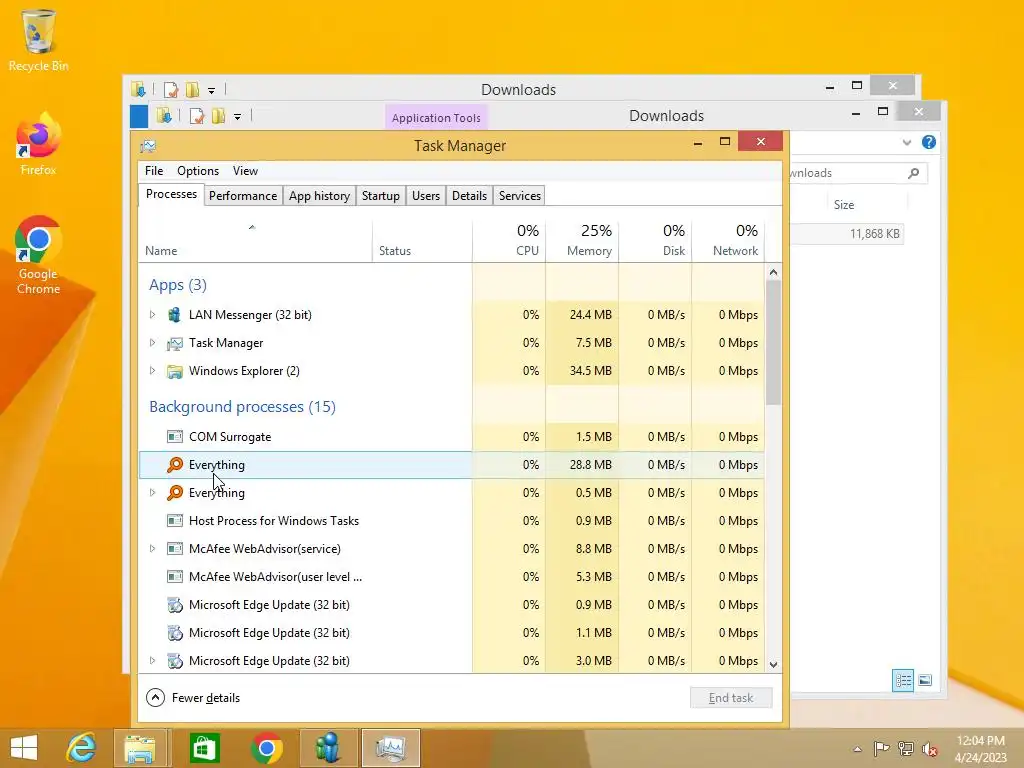Expand the Windows Explorer (2) group

(152, 371)
